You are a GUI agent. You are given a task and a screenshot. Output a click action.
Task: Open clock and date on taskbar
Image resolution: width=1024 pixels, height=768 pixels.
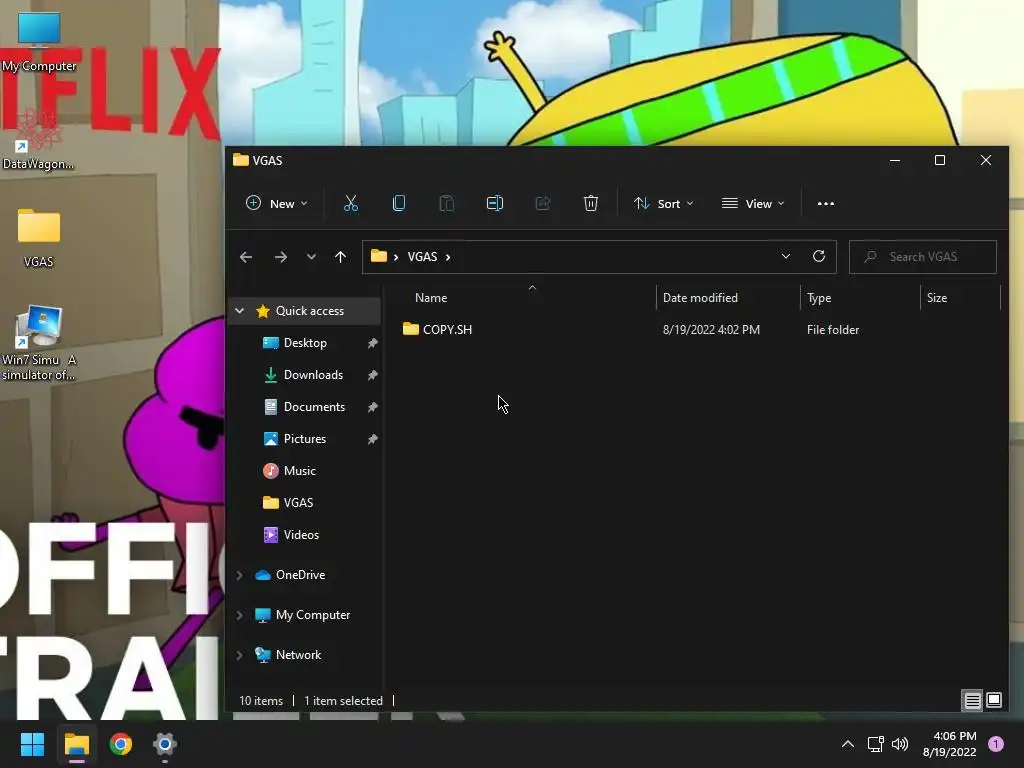[x=950, y=744]
